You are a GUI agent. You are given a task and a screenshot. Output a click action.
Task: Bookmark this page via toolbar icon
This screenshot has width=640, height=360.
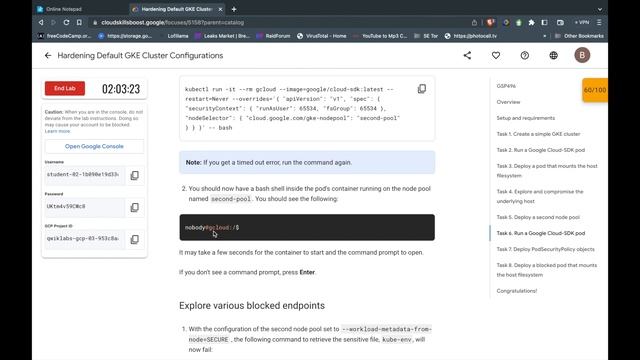79,22
